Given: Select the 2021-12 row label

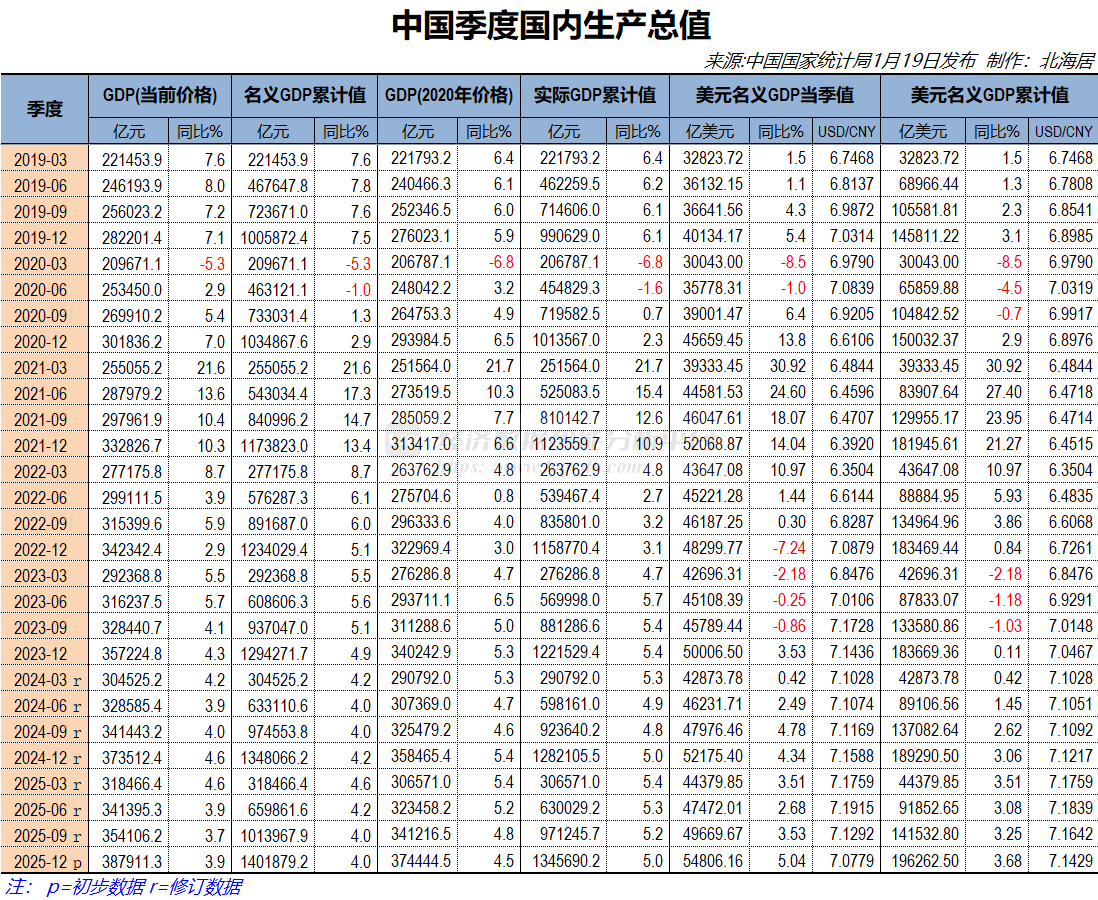Looking at the screenshot, I should (x=42, y=444).
